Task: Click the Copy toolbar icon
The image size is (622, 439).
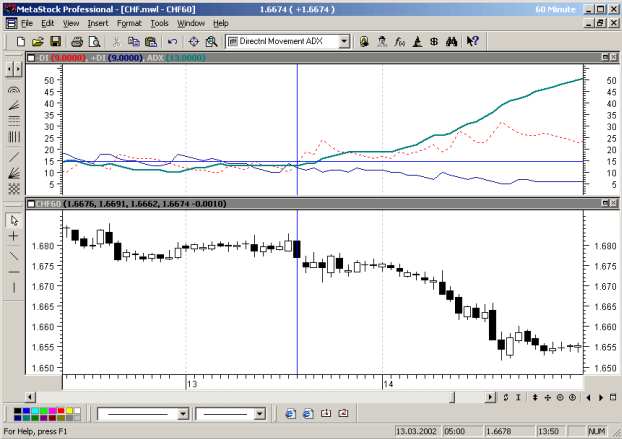Action: click(x=134, y=41)
